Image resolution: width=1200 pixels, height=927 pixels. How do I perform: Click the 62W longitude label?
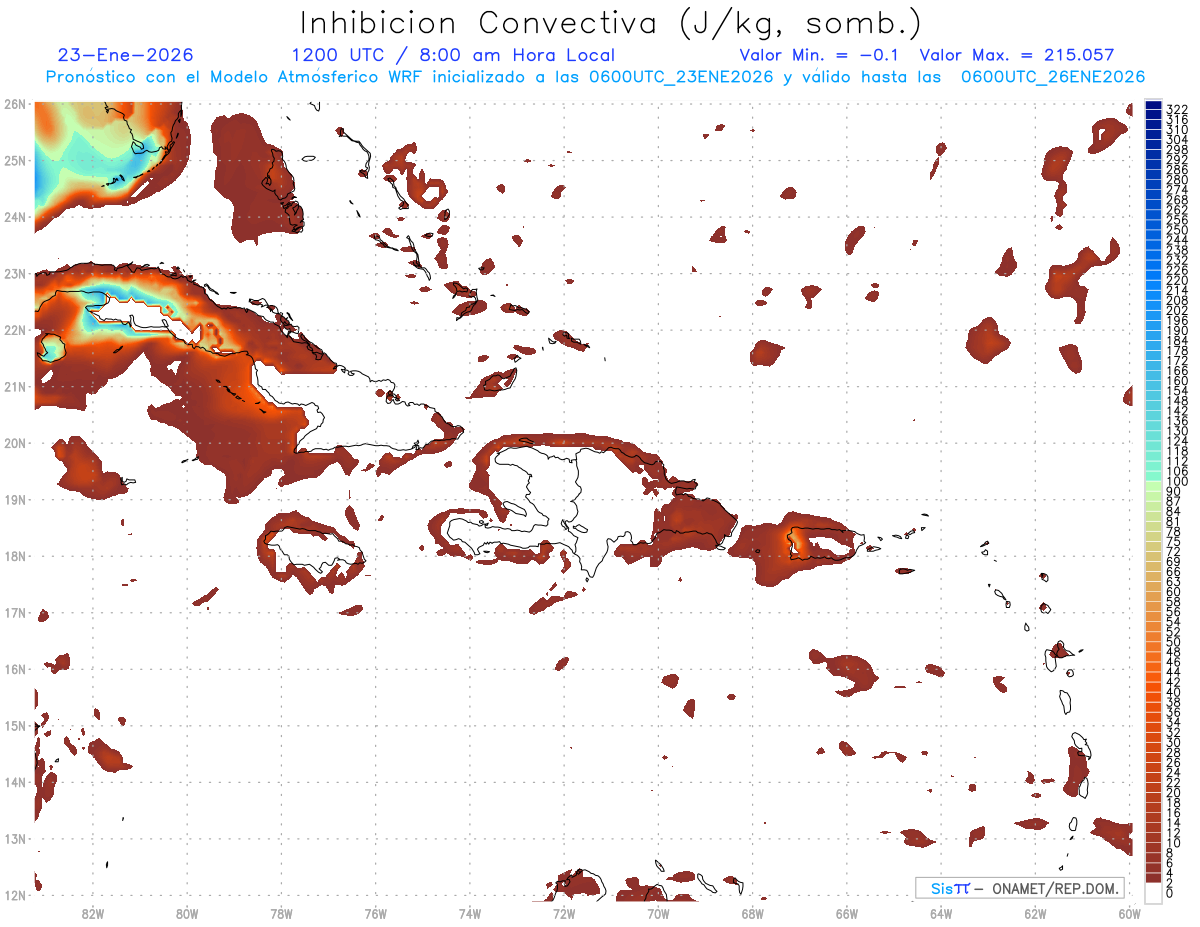(1035, 913)
